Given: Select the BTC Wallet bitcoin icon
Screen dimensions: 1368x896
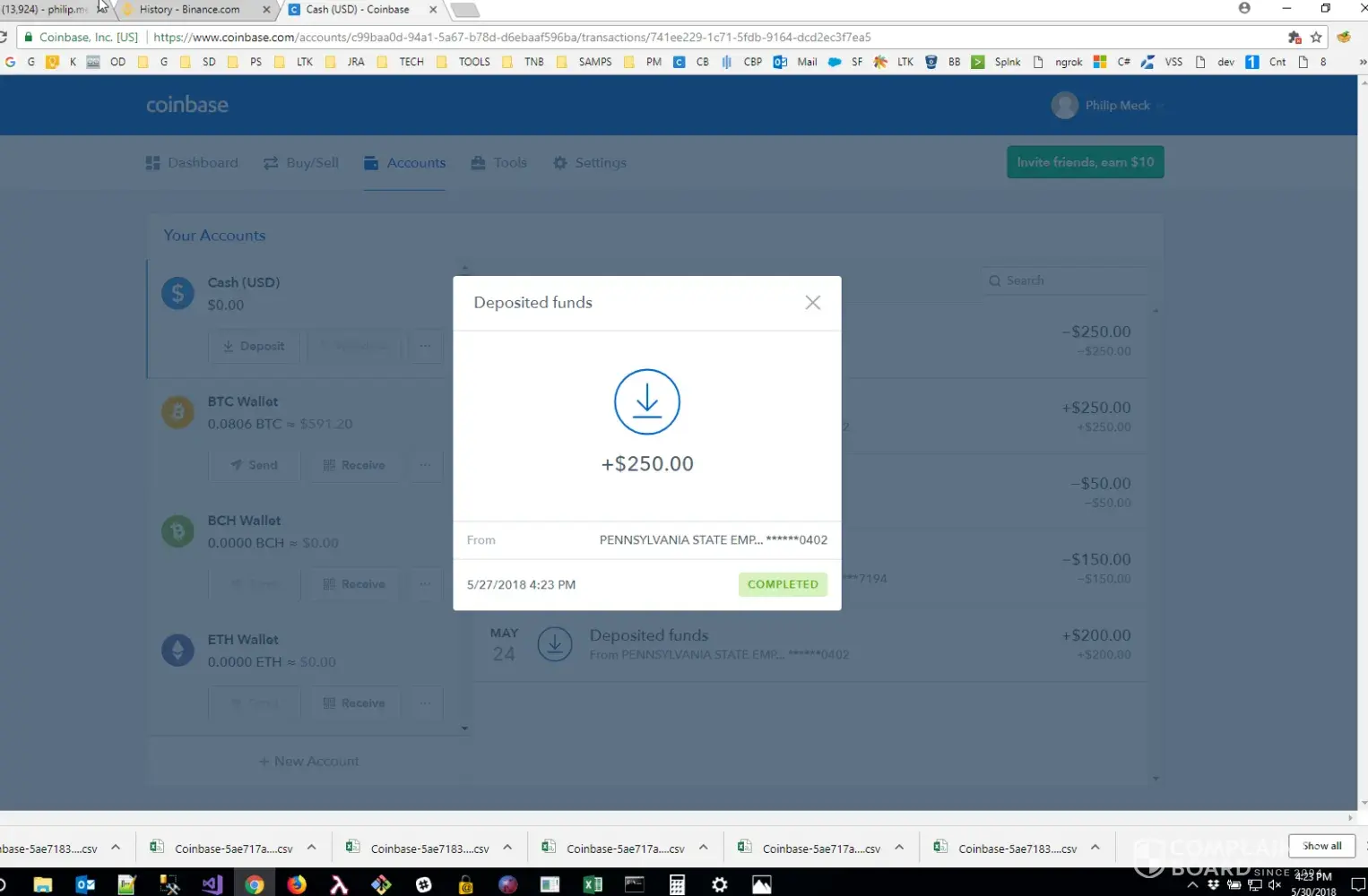Looking at the screenshot, I should 177,412.
